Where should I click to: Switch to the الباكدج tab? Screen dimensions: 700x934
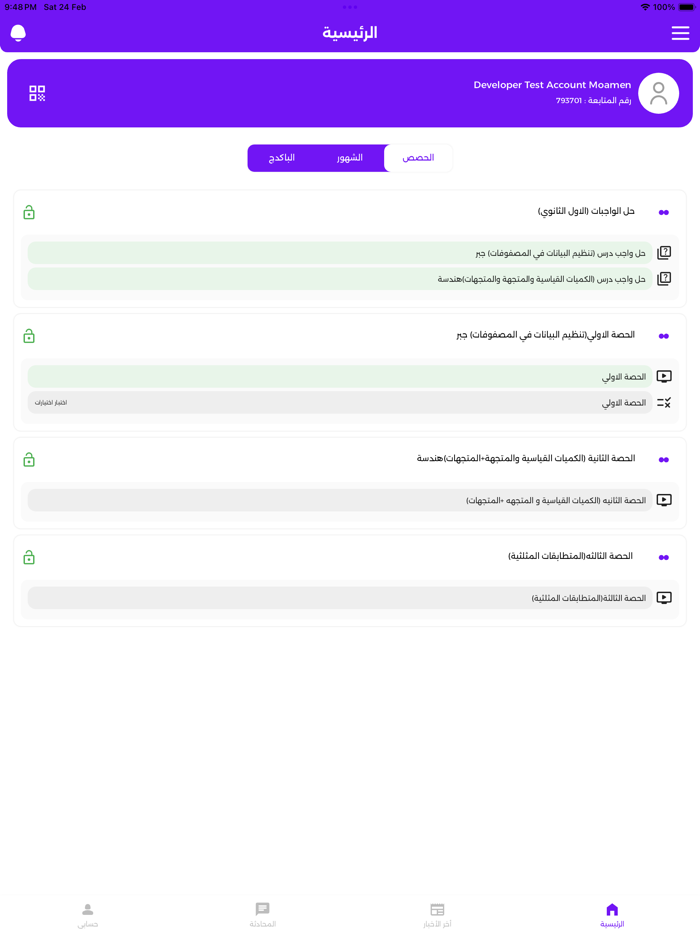click(283, 157)
